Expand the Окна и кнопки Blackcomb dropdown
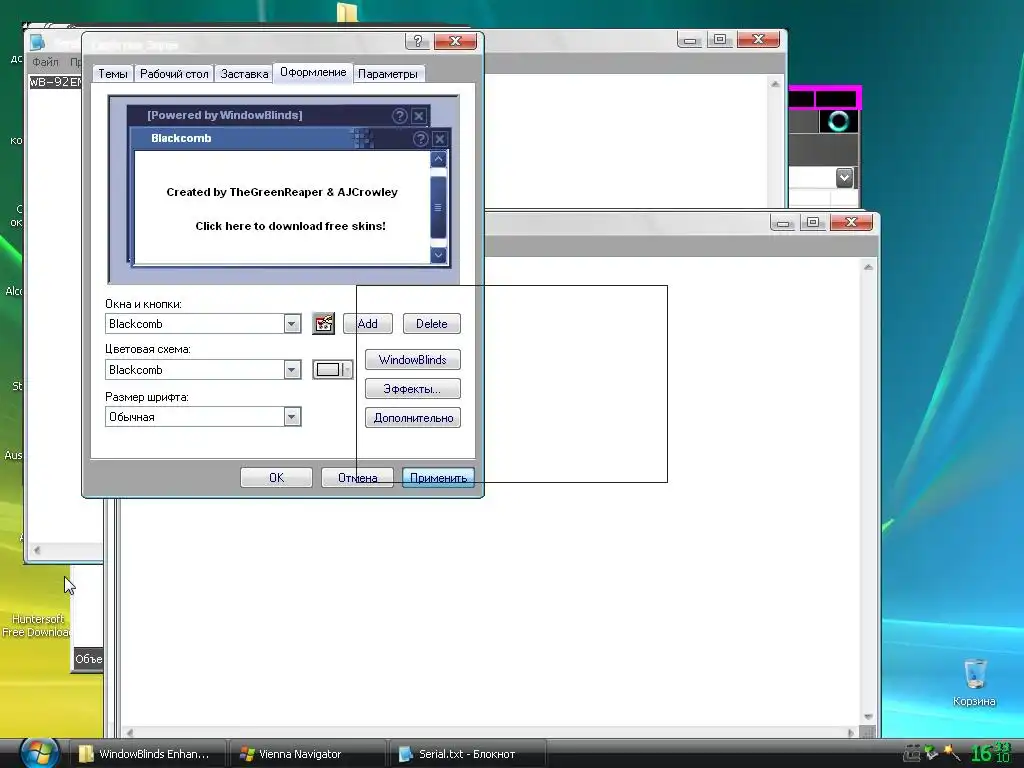 click(292, 323)
